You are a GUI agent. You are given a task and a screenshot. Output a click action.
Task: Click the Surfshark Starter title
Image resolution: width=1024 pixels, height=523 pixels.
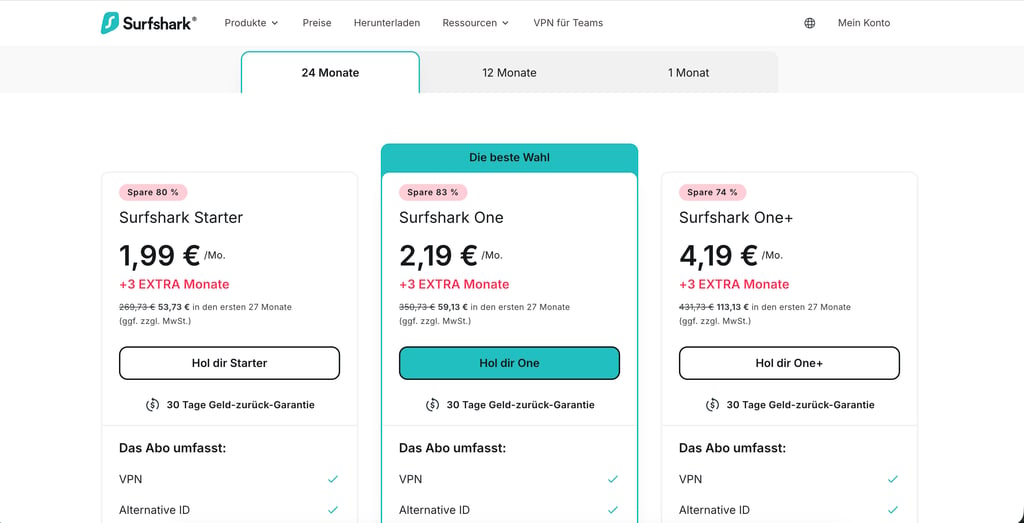pos(181,217)
